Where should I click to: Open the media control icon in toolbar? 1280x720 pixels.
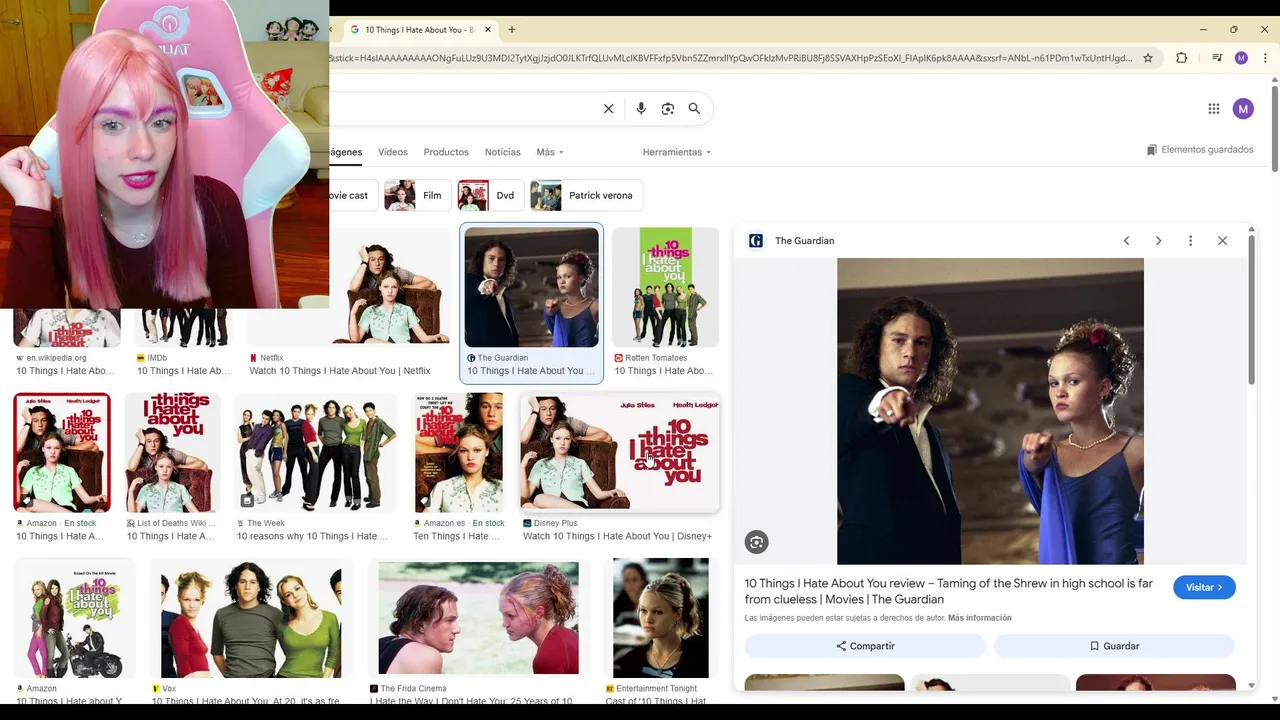pyautogui.click(x=1216, y=58)
